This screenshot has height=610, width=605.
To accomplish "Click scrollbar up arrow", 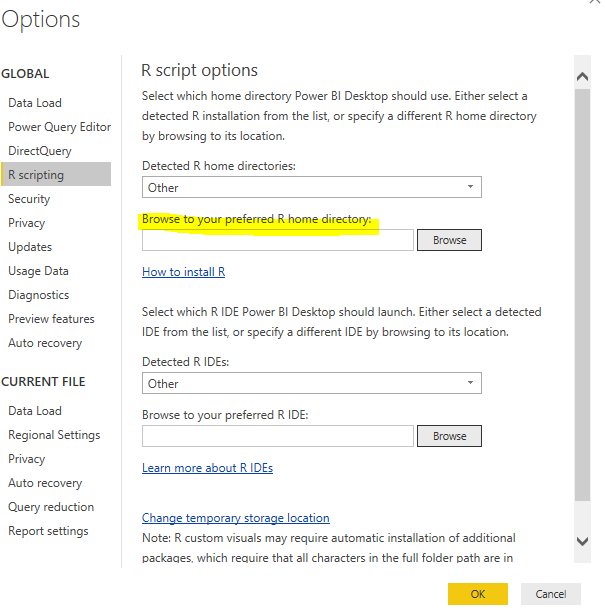I will point(582,76).
